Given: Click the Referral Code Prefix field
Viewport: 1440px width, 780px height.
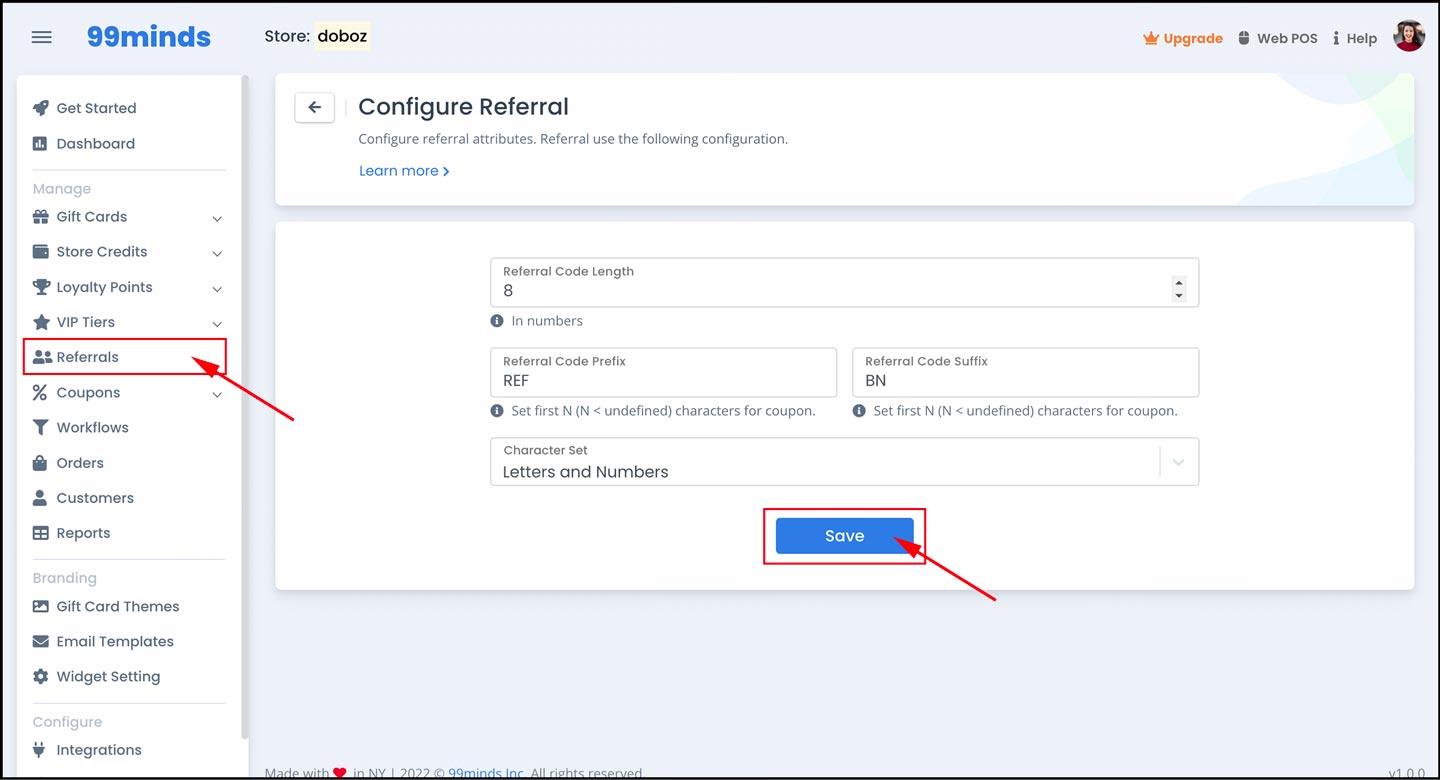Looking at the screenshot, I should (663, 372).
